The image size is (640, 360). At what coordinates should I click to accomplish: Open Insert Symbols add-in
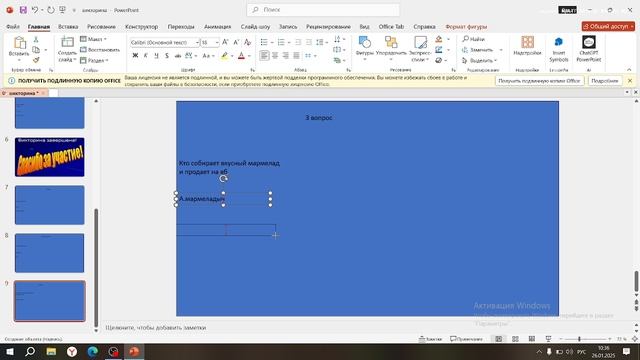559,49
